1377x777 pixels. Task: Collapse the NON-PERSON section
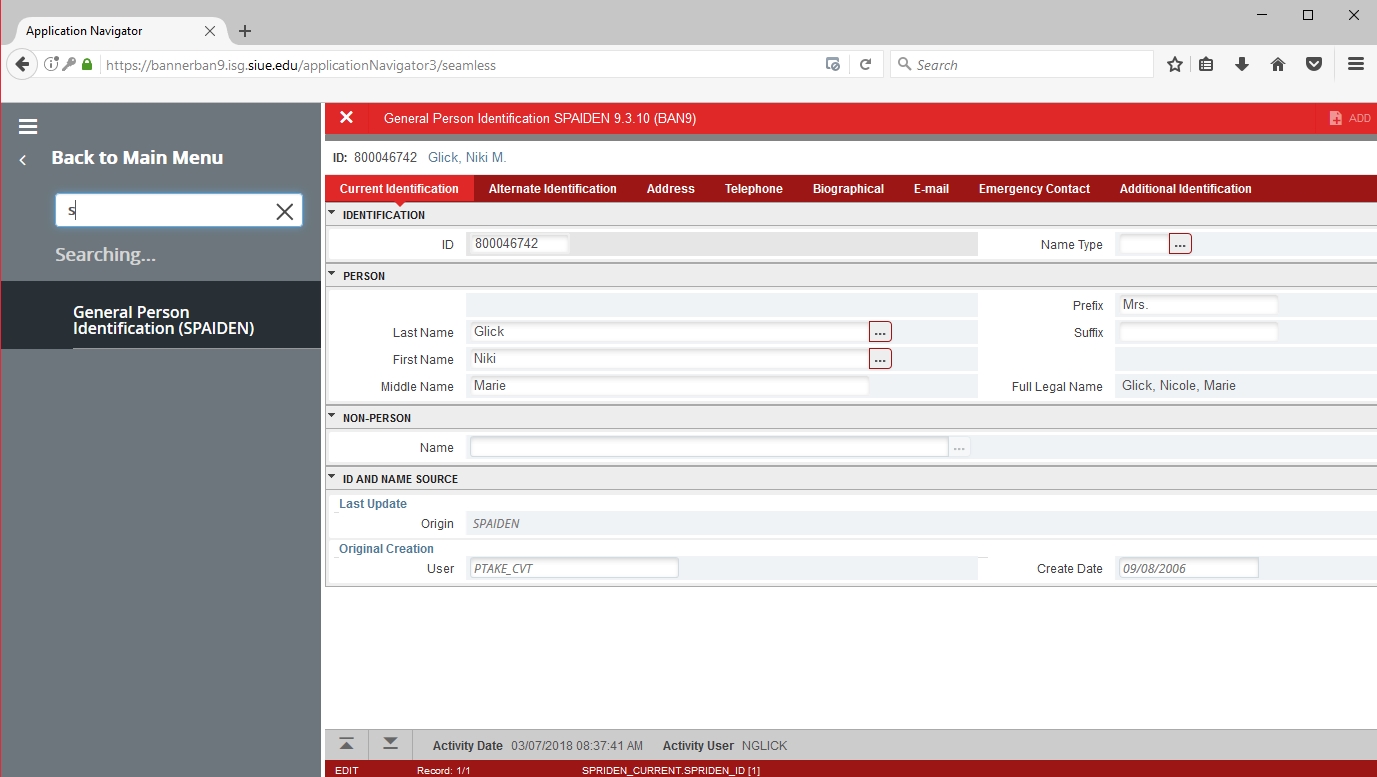click(x=333, y=417)
